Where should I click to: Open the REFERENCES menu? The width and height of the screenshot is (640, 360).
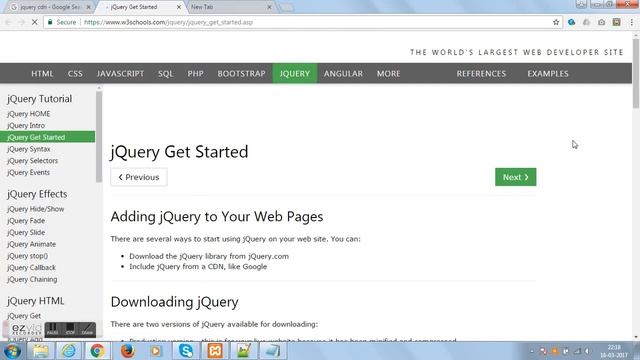[481, 73]
